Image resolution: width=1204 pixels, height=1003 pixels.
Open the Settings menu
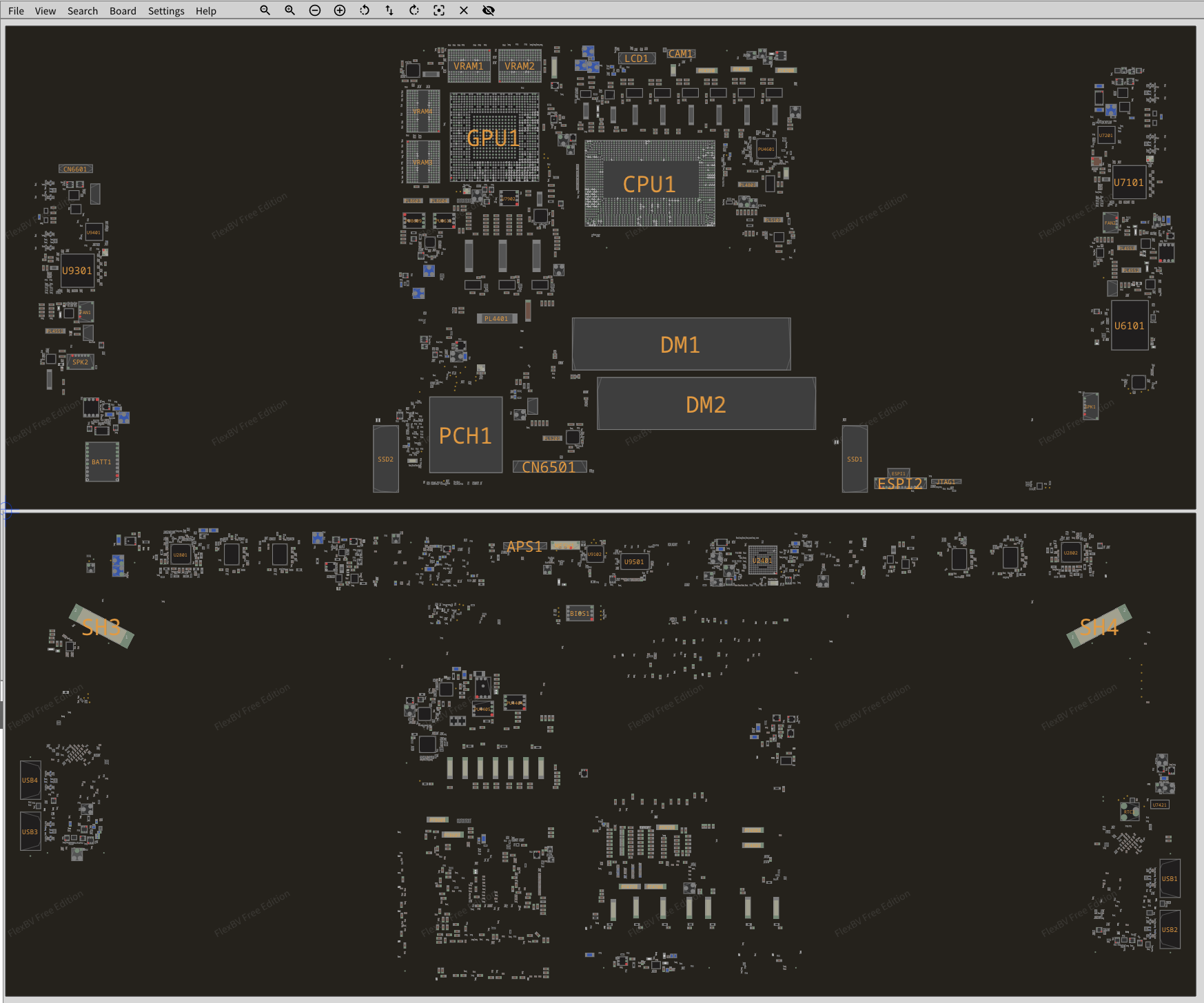click(x=166, y=11)
